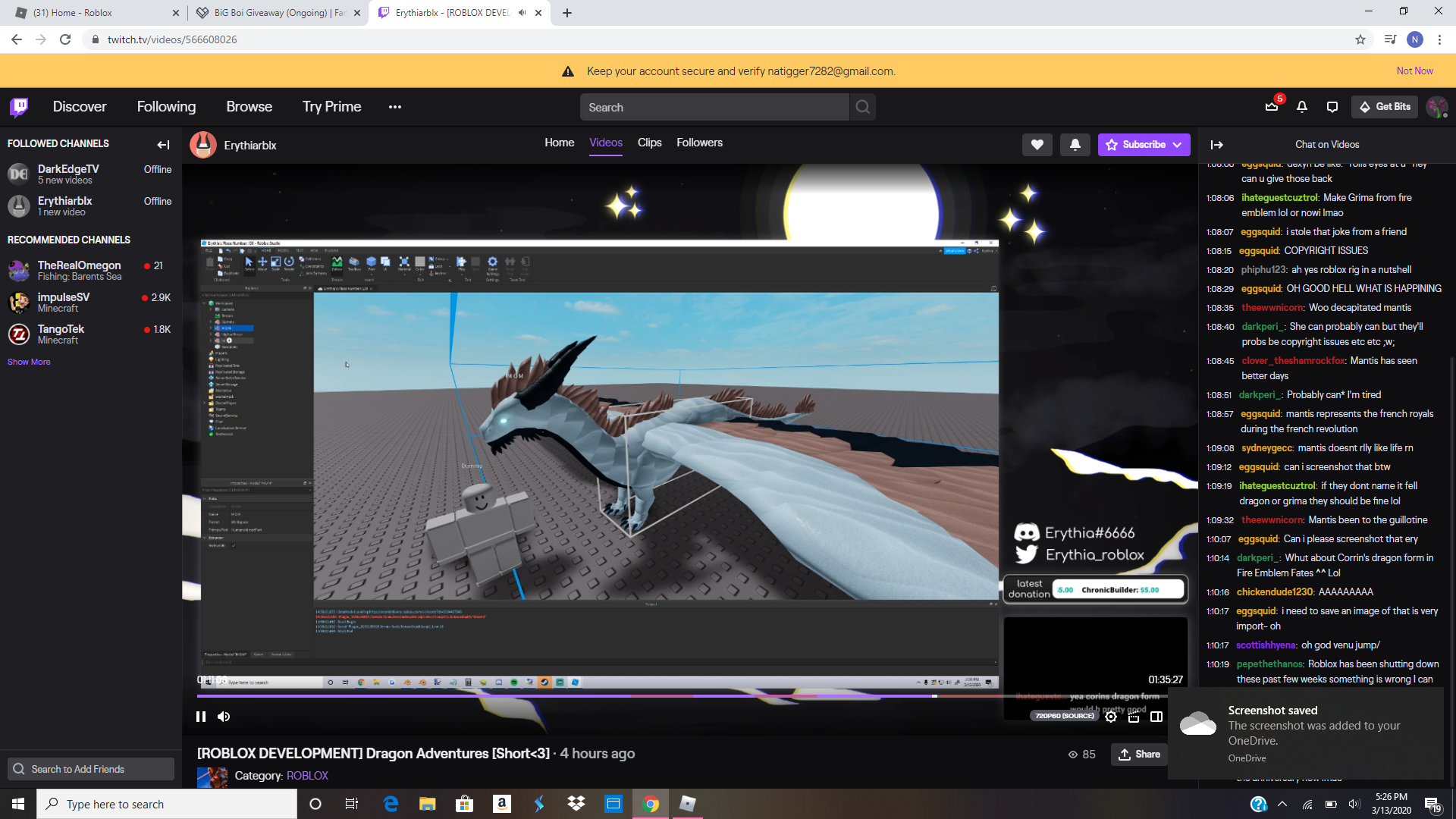
Task: Mute the Erythiarblx browser tab audio
Action: click(522, 13)
